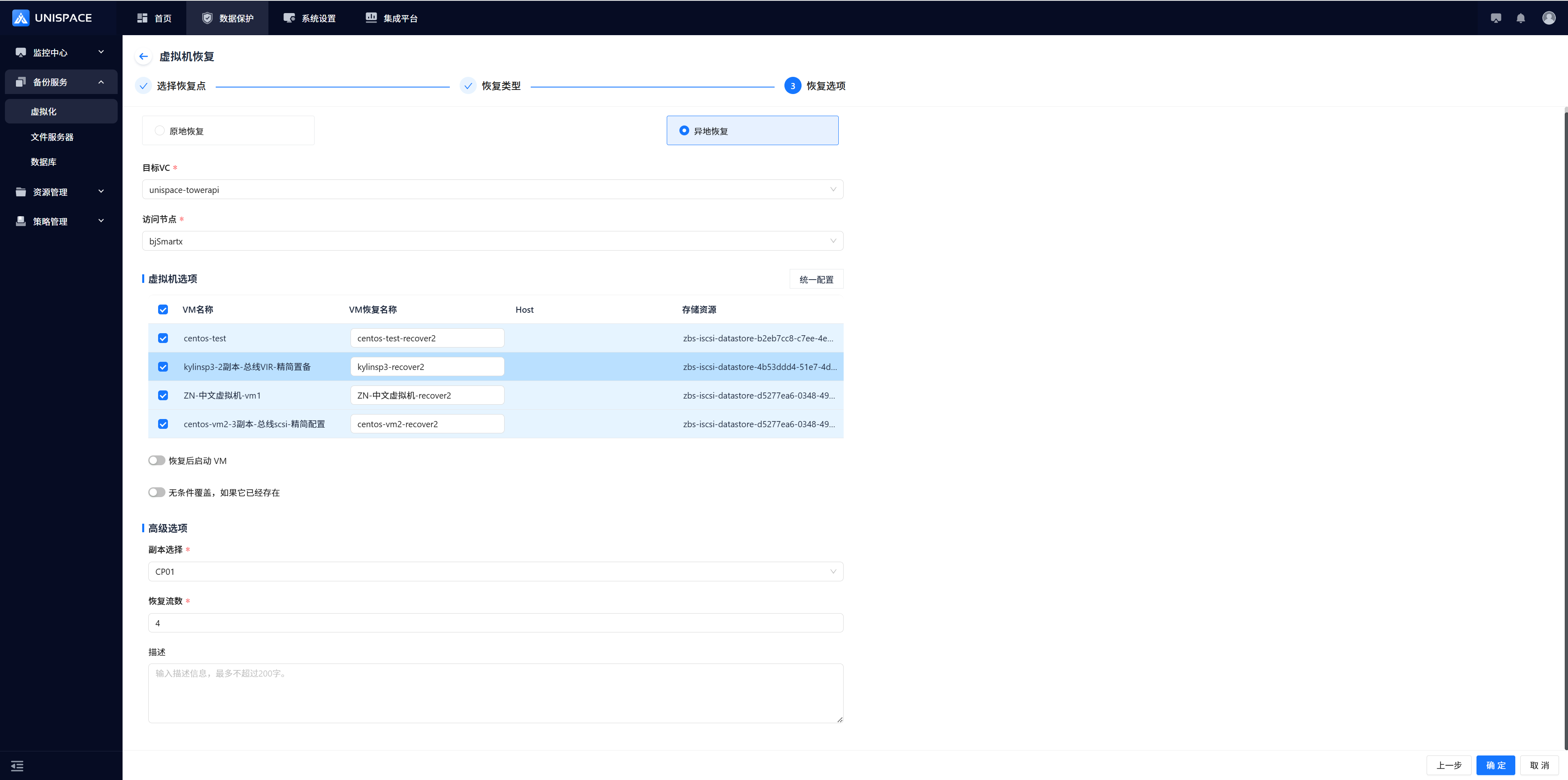Image resolution: width=1568 pixels, height=780 pixels.
Task: Open the notification bell icon
Action: click(1521, 18)
